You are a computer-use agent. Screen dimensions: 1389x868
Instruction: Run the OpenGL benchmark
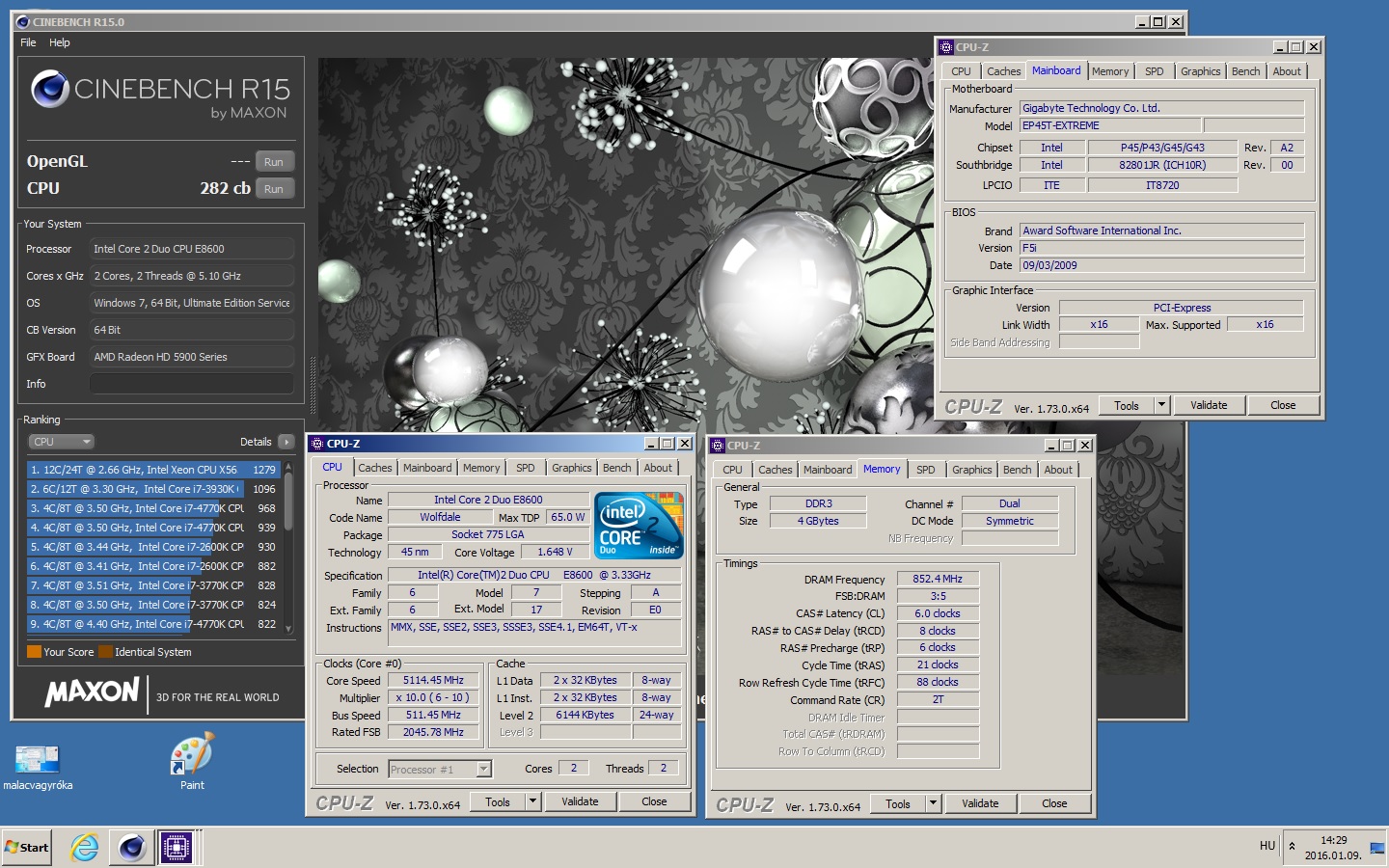pos(274,162)
